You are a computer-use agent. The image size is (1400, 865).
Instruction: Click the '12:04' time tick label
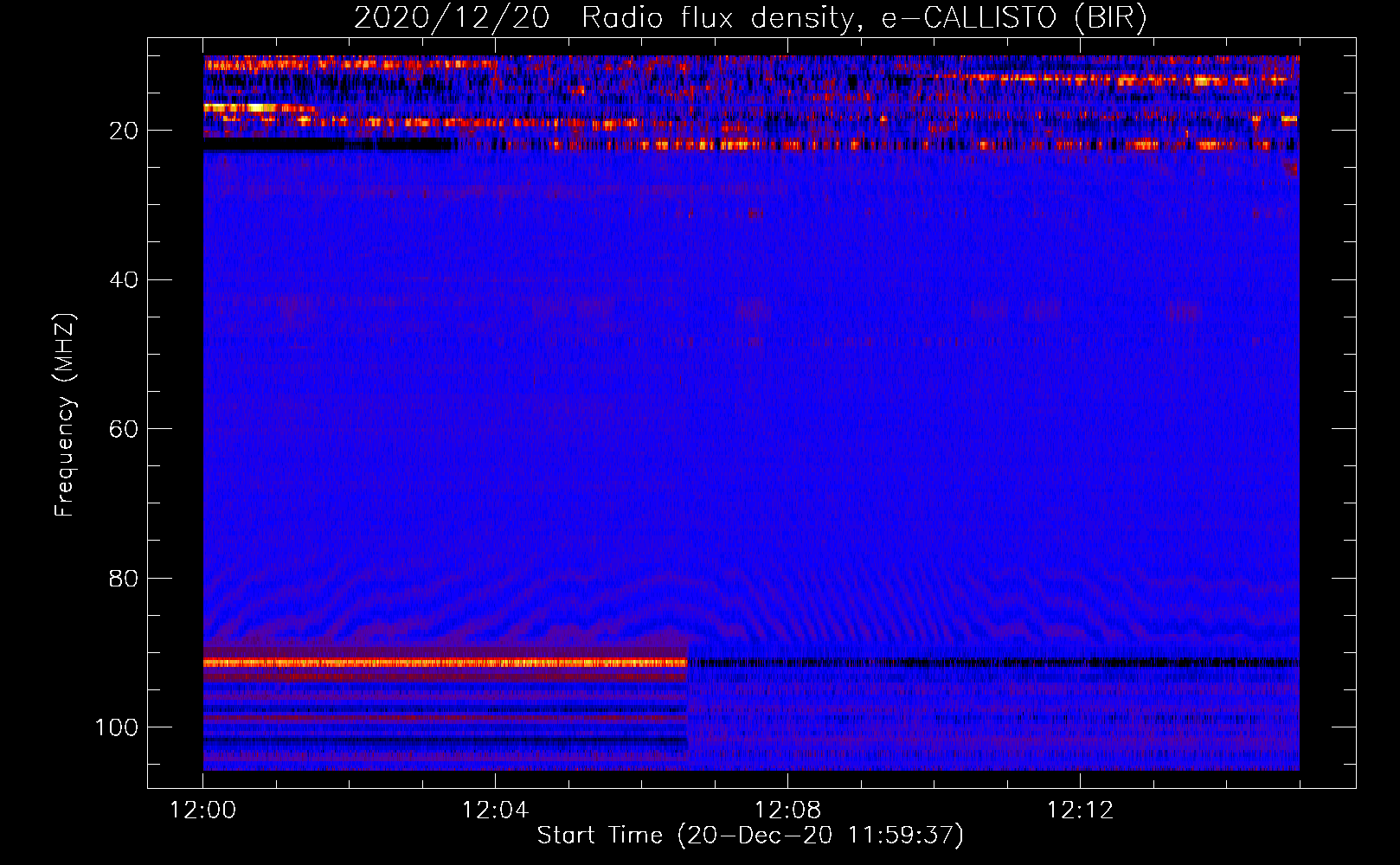tap(495, 811)
